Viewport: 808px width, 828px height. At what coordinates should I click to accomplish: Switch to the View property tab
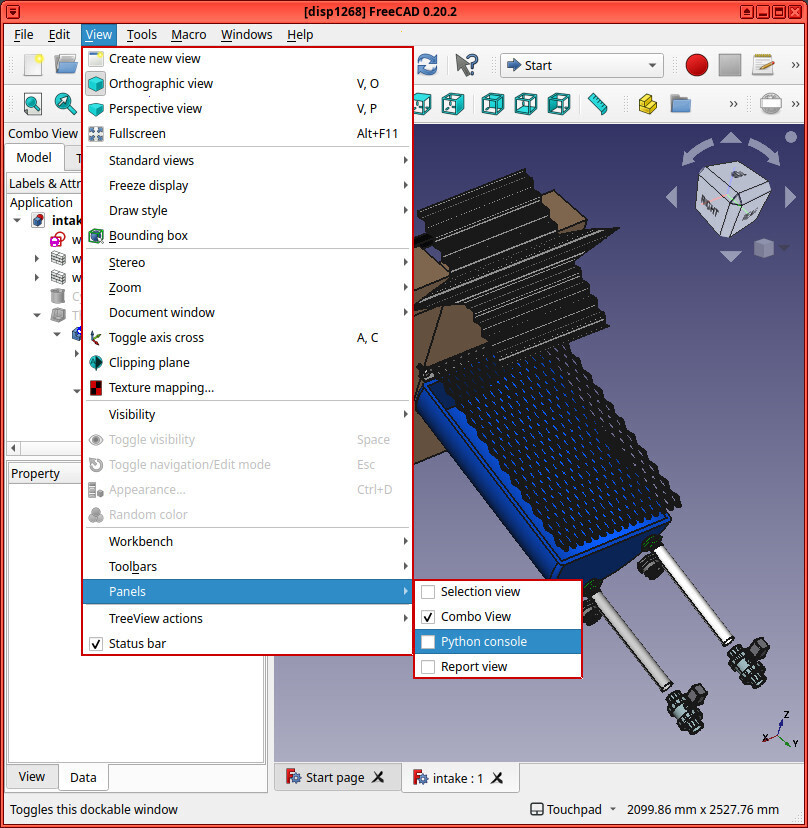[x=32, y=776]
